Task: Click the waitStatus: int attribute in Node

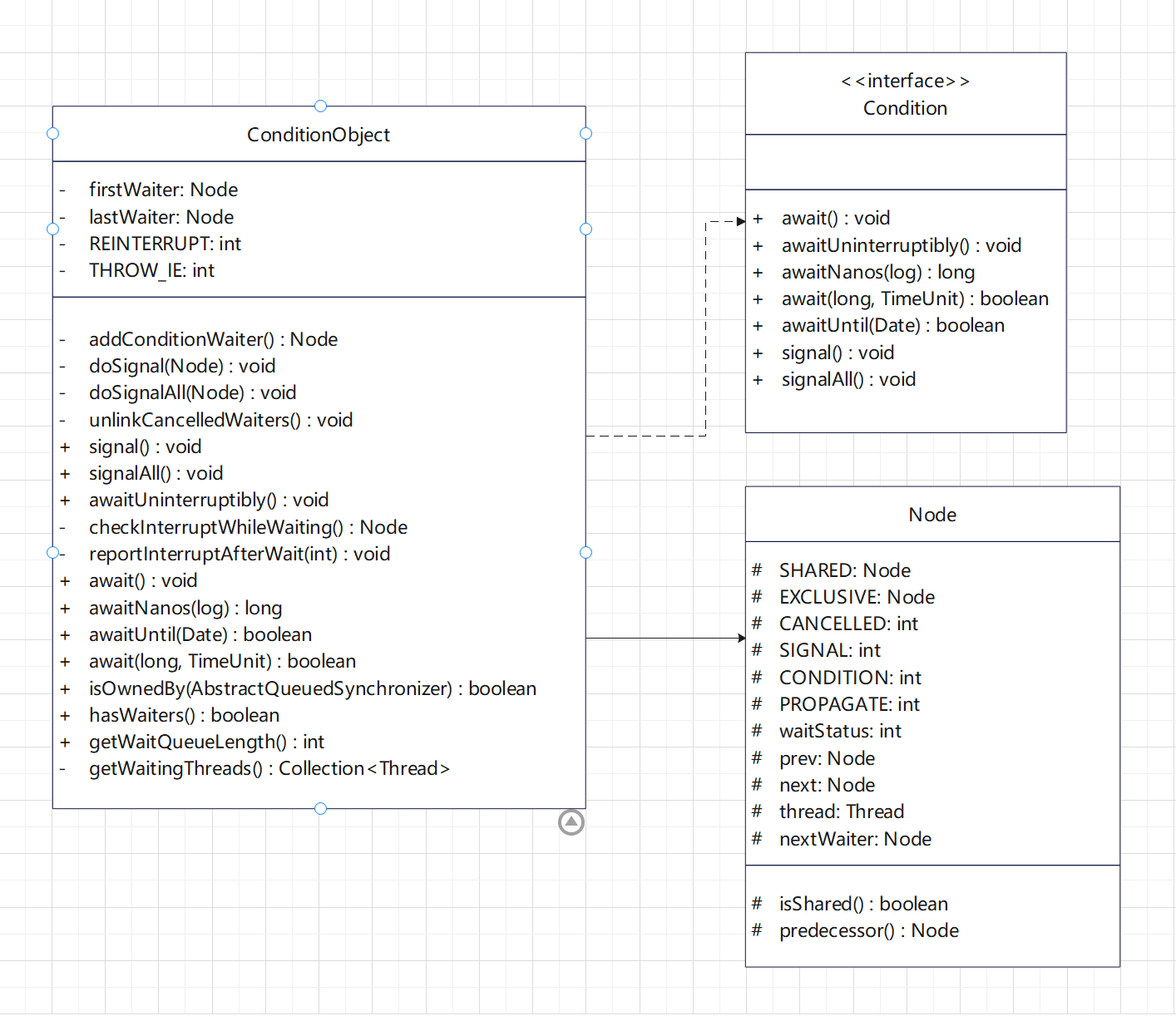Action: (x=840, y=731)
